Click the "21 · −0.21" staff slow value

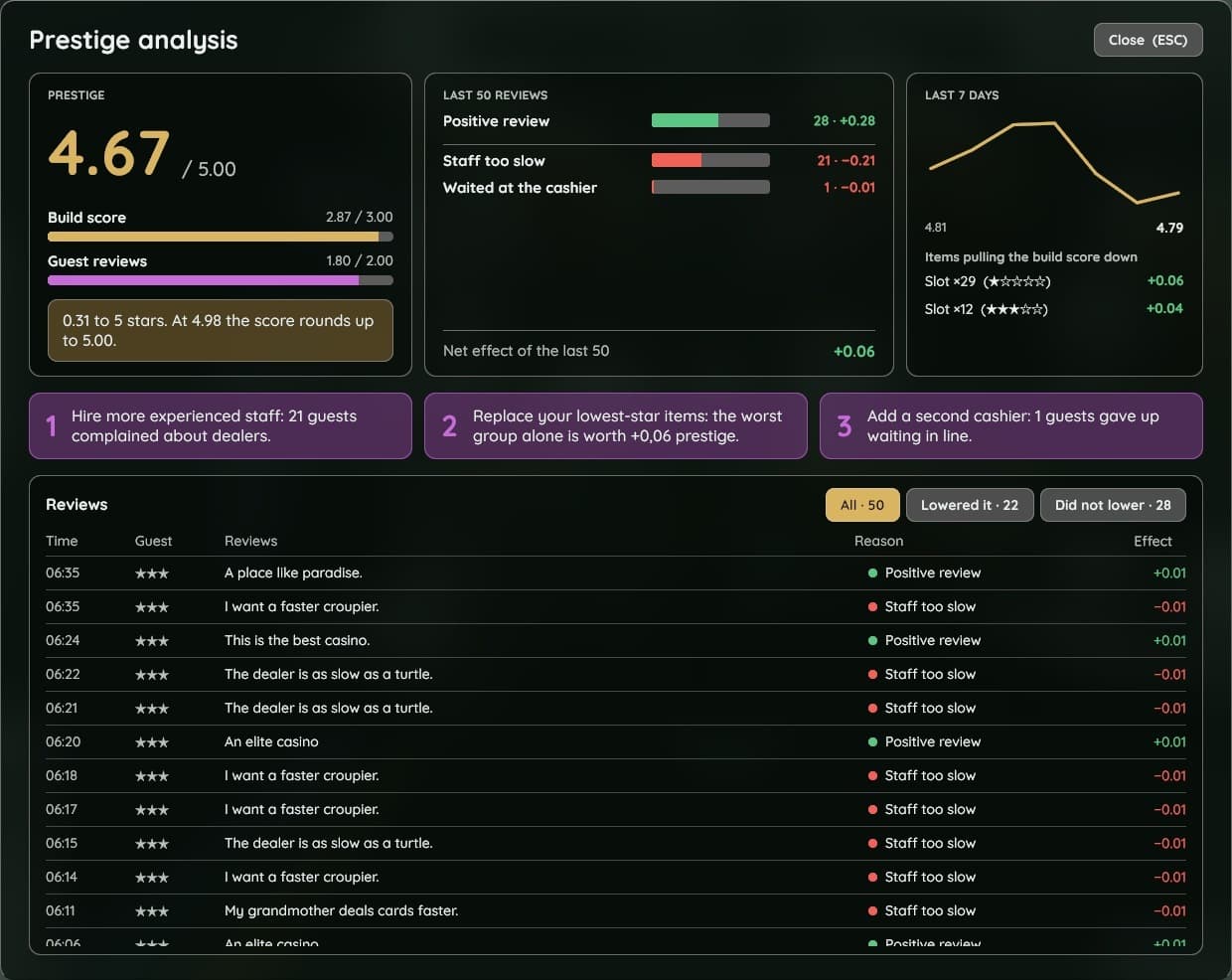click(847, 160)
